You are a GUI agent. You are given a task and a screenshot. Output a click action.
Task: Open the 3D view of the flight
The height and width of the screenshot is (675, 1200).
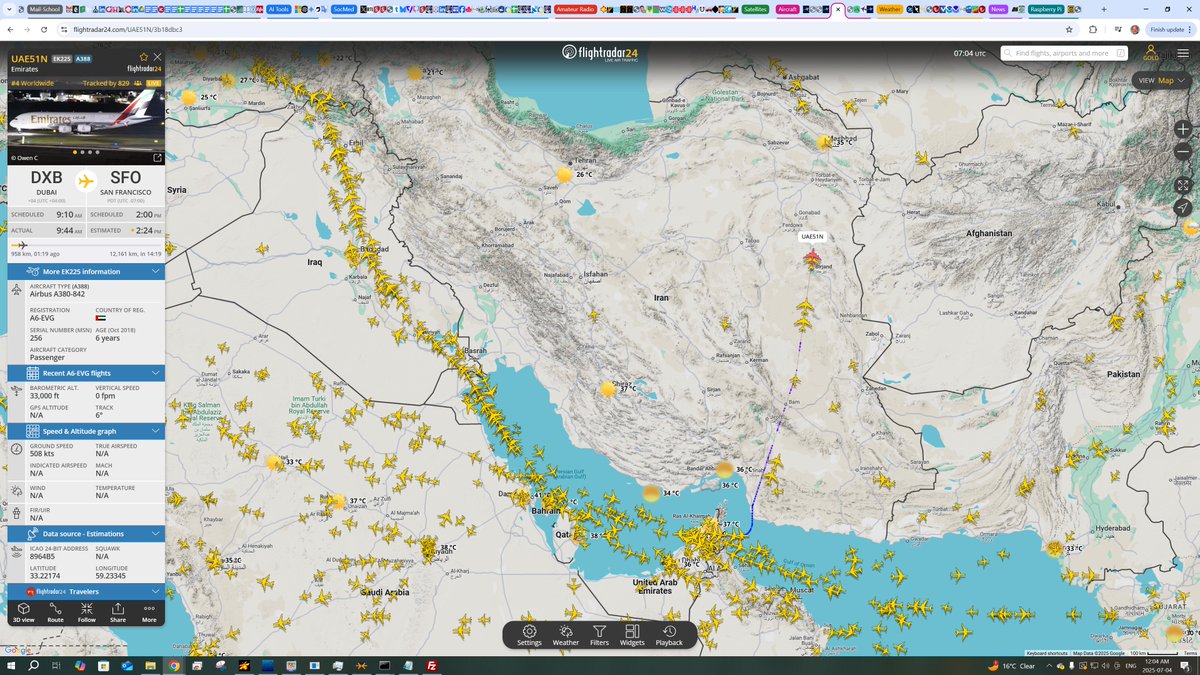pyautogui.click(x=23, y=613)
